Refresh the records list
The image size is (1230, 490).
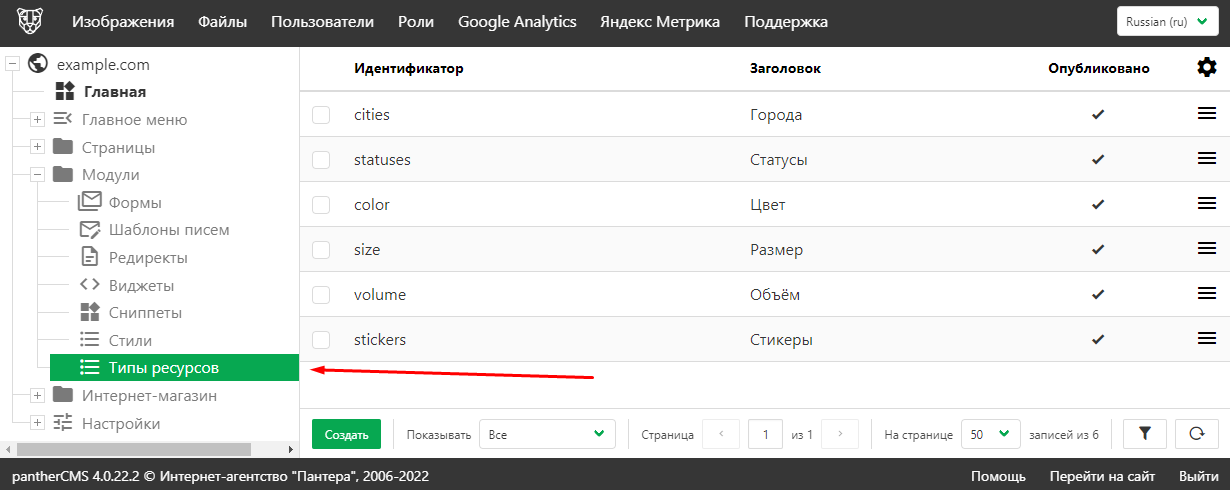point(1195,434)
